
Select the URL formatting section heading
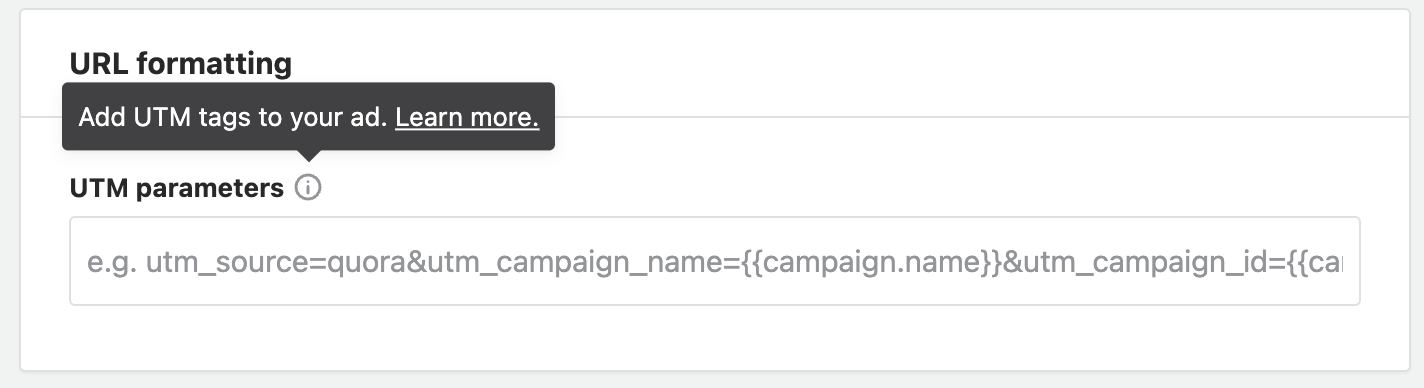181,64
